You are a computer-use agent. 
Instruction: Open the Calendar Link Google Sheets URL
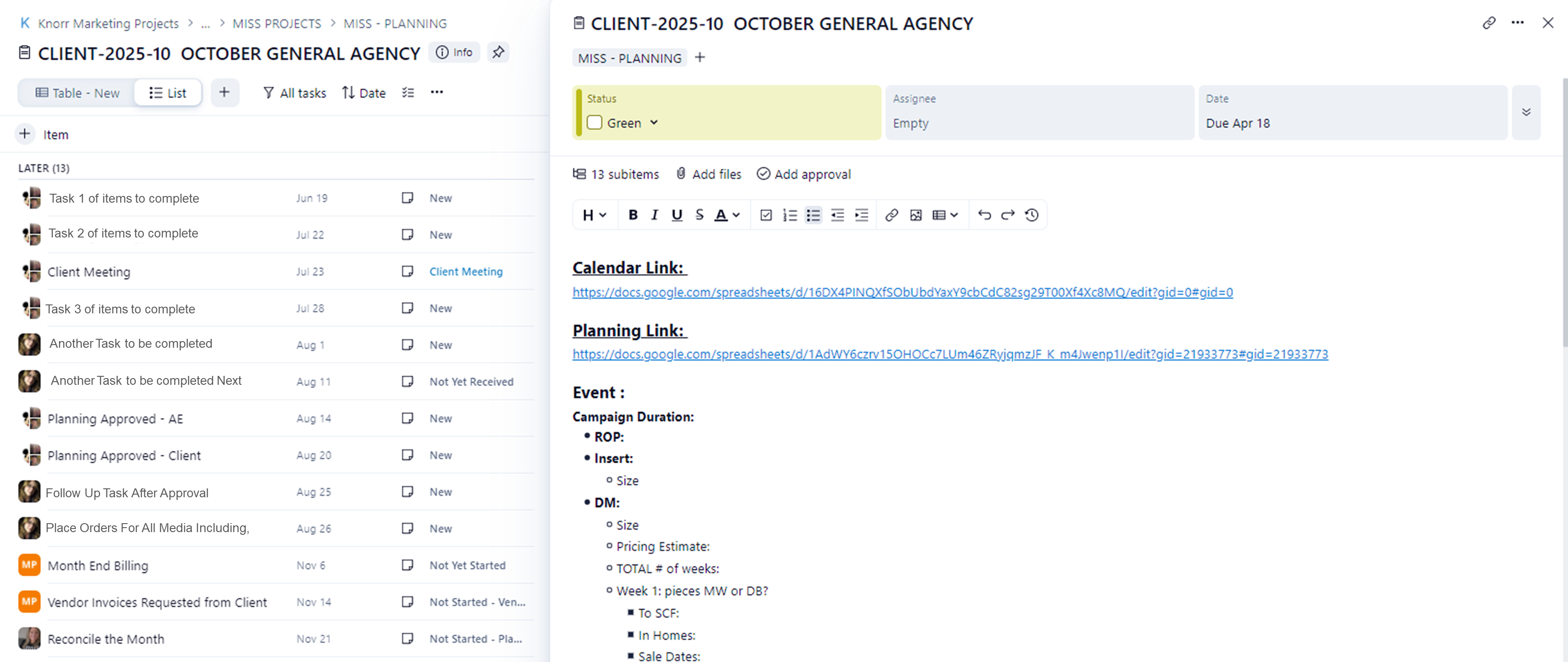coord(902,292)
